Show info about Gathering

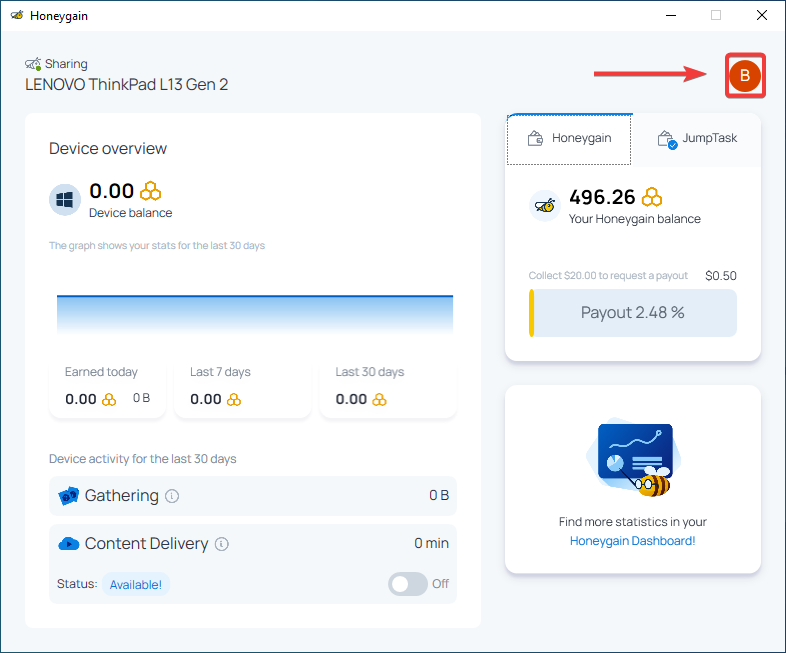tap(172, 496)
